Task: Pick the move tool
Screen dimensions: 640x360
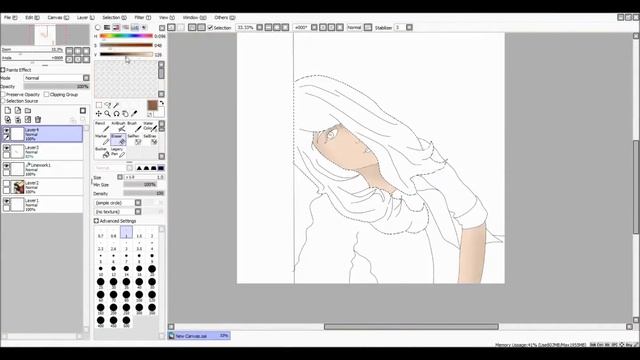Action: pyautogui.click(x=99, y=114)
